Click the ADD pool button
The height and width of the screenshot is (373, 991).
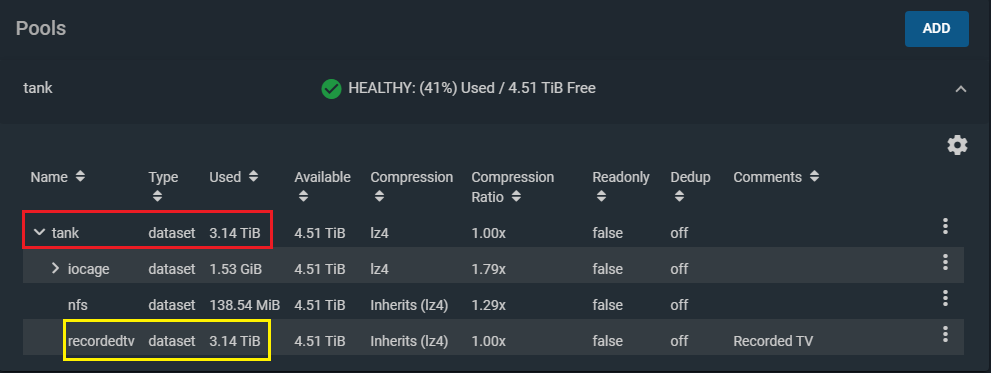[x=937, y=28]
